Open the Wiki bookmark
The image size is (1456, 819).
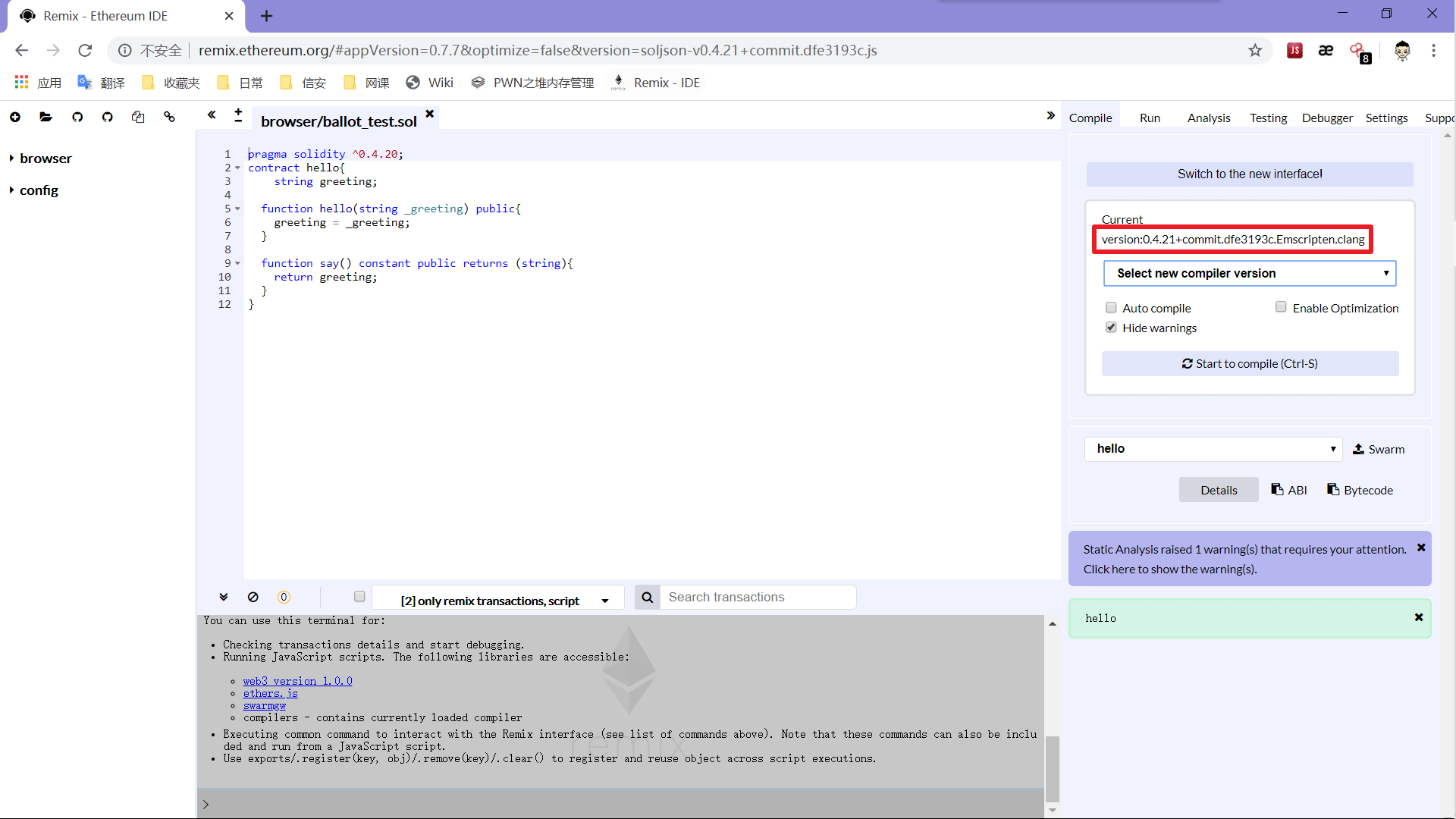429,83
